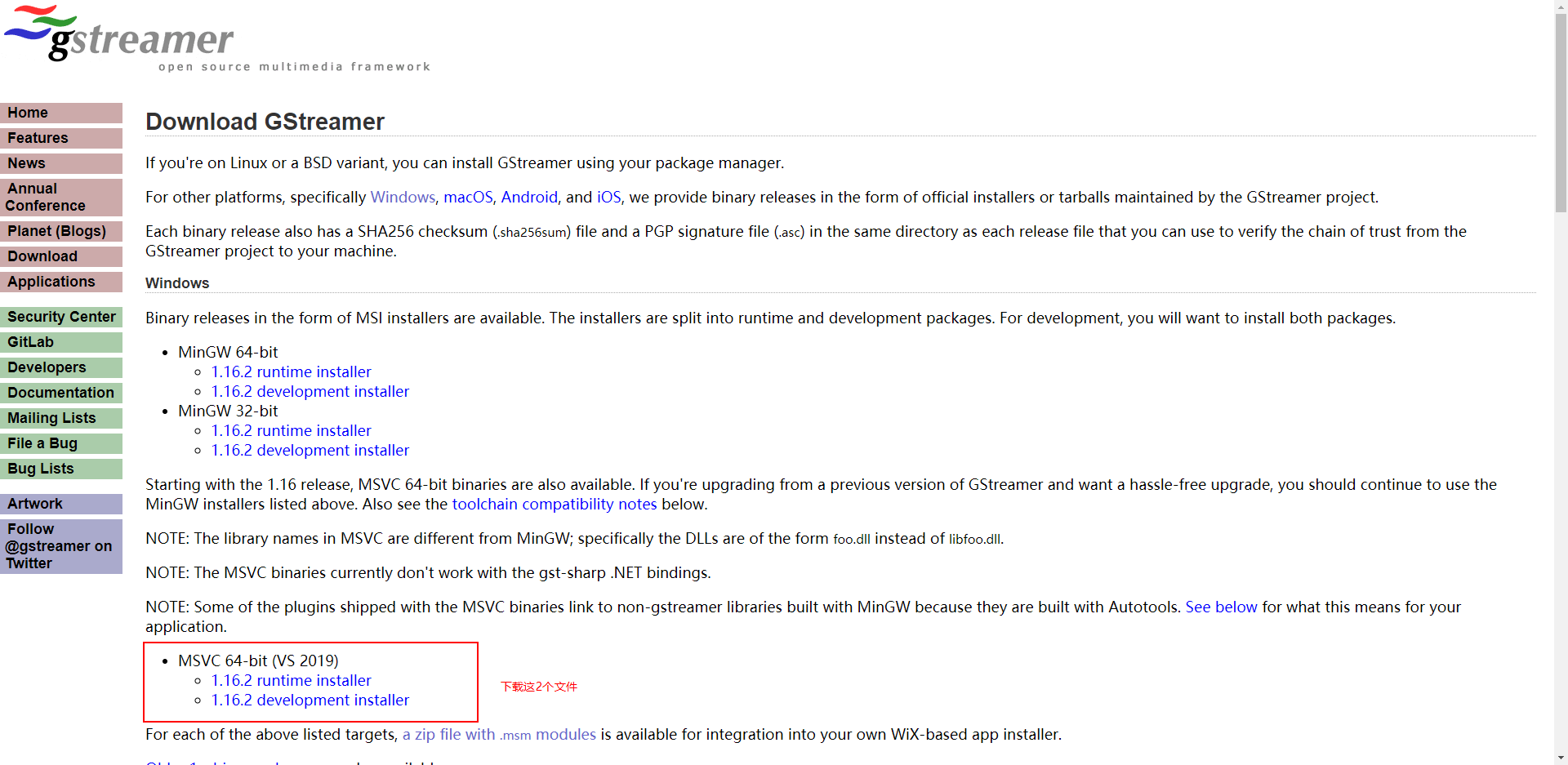Download MSVC 64-bit 1.16.2 runtime installer

coord(292,680)
